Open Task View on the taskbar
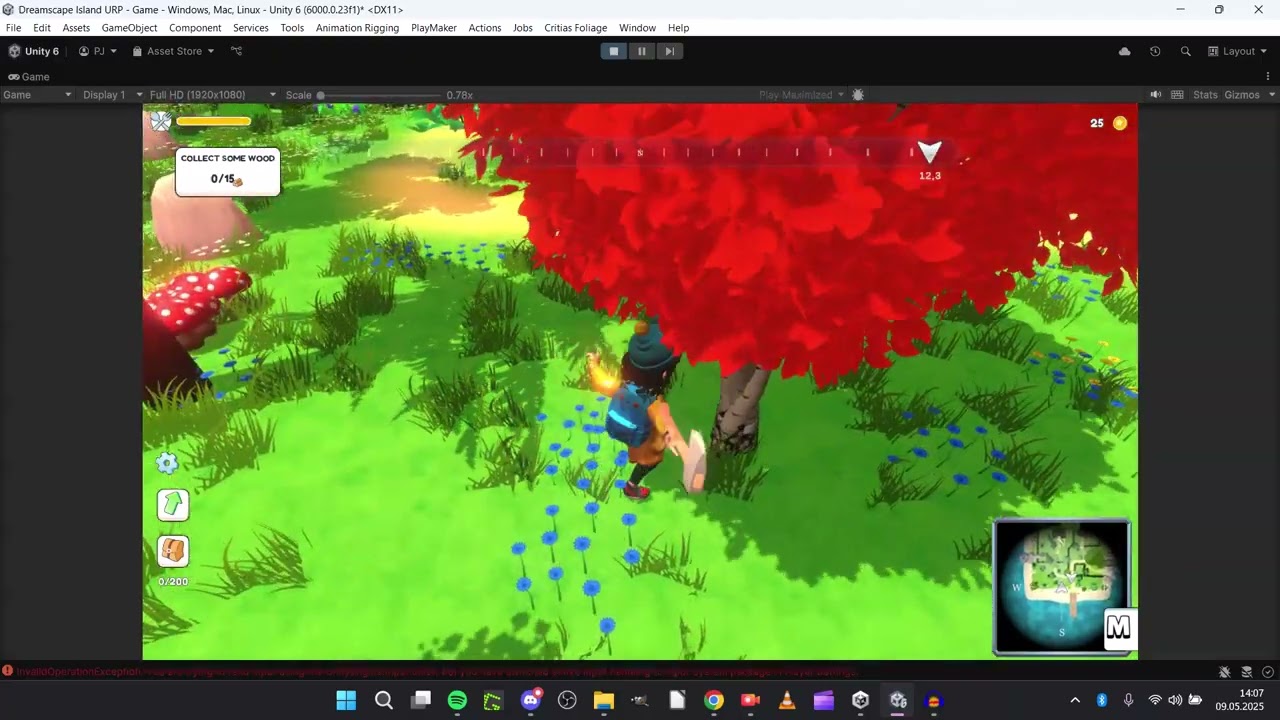This screenshot has height=720, width=1280. coord(421,700)
